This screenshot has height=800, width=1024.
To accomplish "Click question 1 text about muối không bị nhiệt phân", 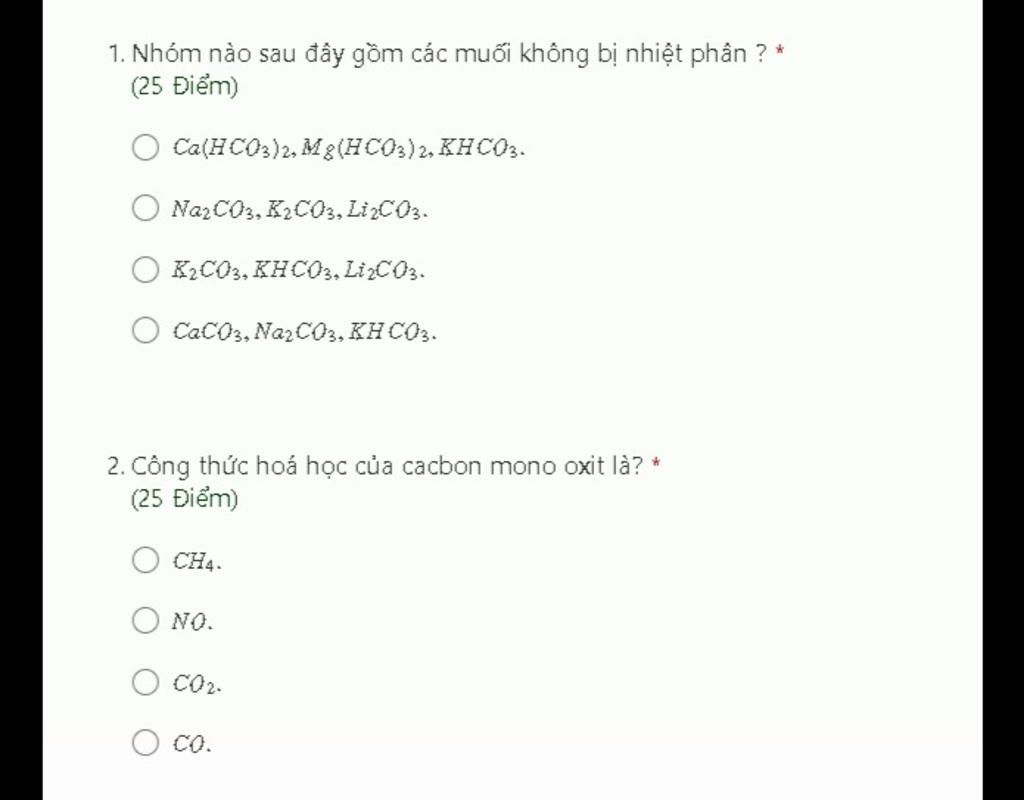I will pyautogui.click(x=438, y=54).
